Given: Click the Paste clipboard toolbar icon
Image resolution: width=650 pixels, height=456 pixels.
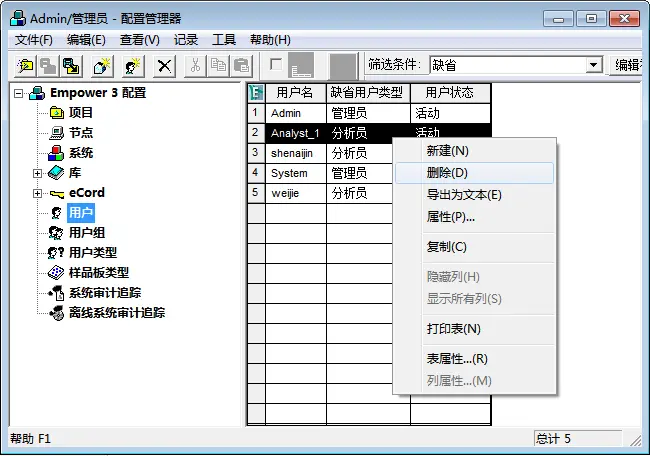Looking at the screenshot, I should (x=241, y=65).
